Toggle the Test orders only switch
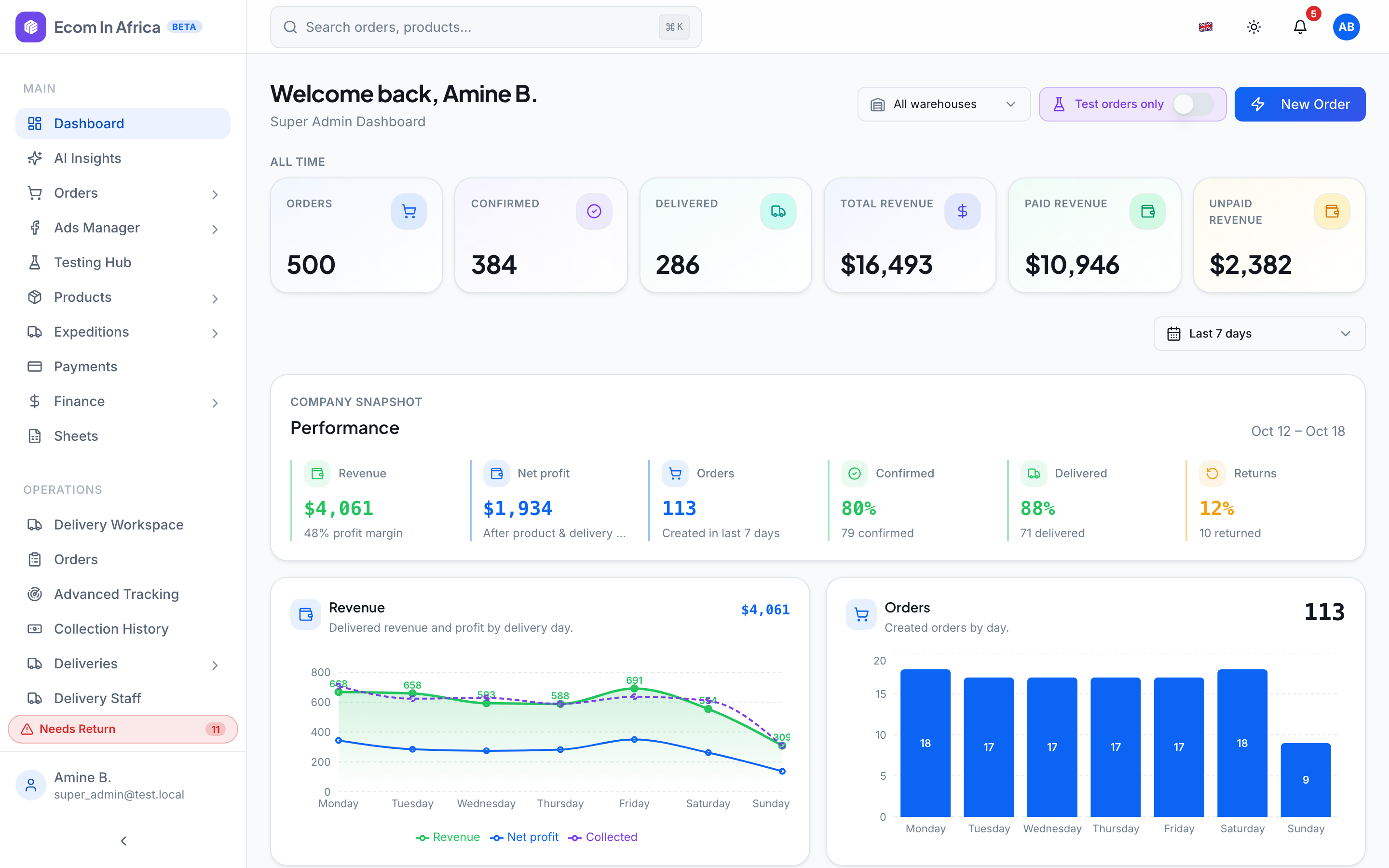This screenshot has width=1389, height=868. 1193,104
